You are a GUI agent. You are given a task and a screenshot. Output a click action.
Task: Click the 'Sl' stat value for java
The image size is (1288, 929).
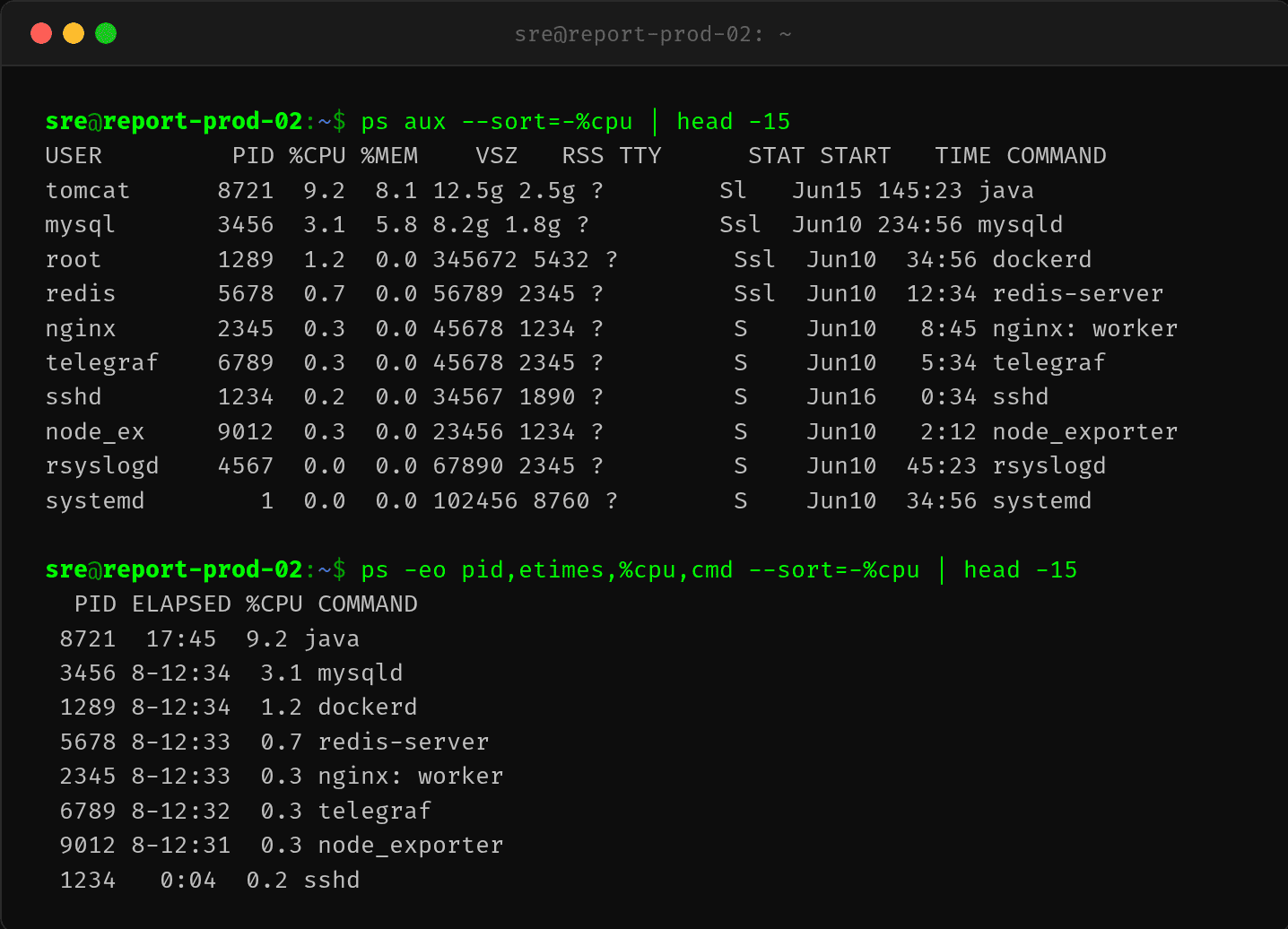pos(733,190)
